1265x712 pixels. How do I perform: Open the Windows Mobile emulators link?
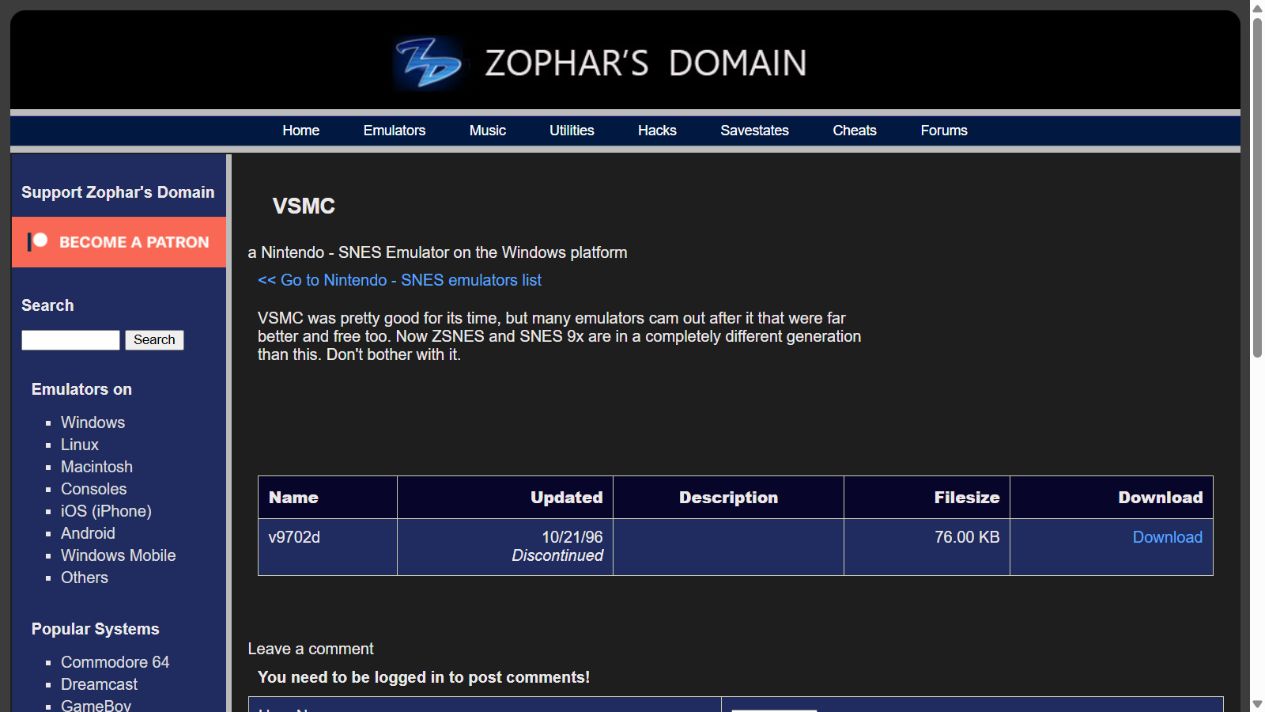[118, 555]
